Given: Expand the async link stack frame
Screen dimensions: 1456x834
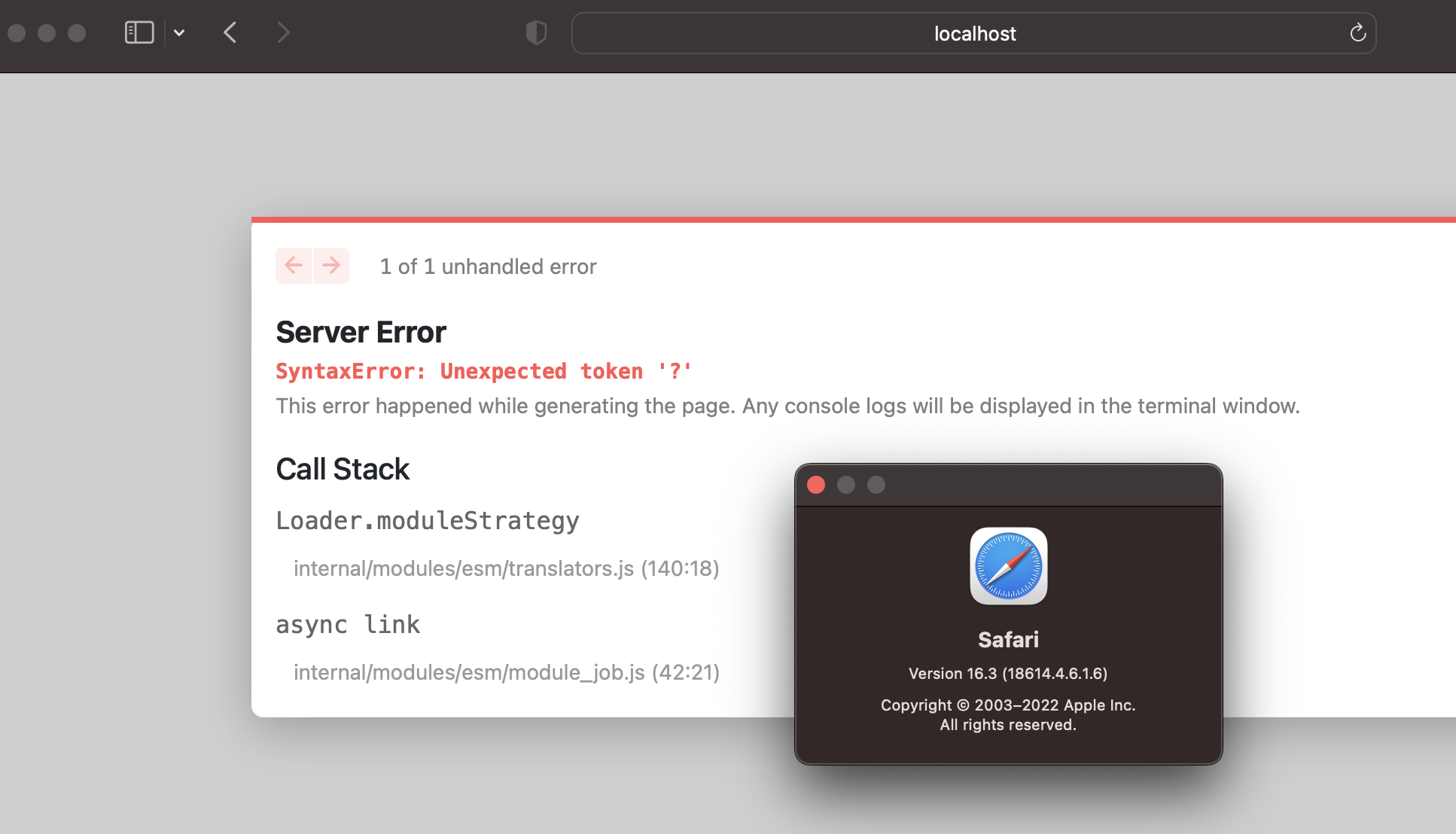Looking at the screenshot, I should tap(348, 624).
